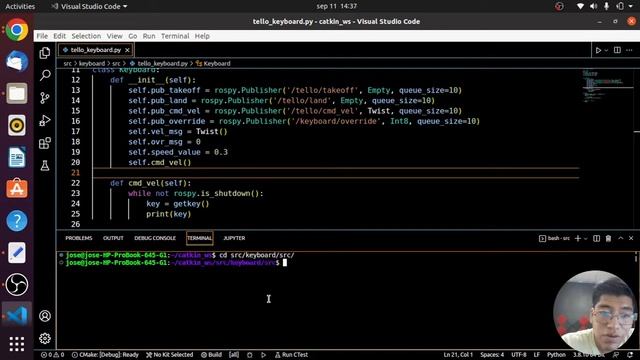Open the File menu
This screenshot has width=640, height=360.
(42, 36)
